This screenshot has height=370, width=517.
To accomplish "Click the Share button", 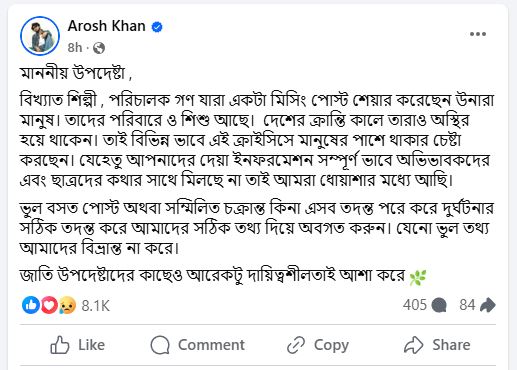I will click(437, 345).
